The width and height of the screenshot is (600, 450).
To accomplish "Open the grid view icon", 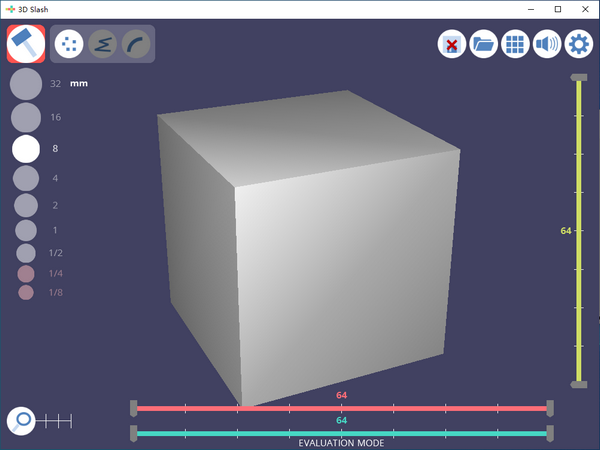I will click(515, 44).
